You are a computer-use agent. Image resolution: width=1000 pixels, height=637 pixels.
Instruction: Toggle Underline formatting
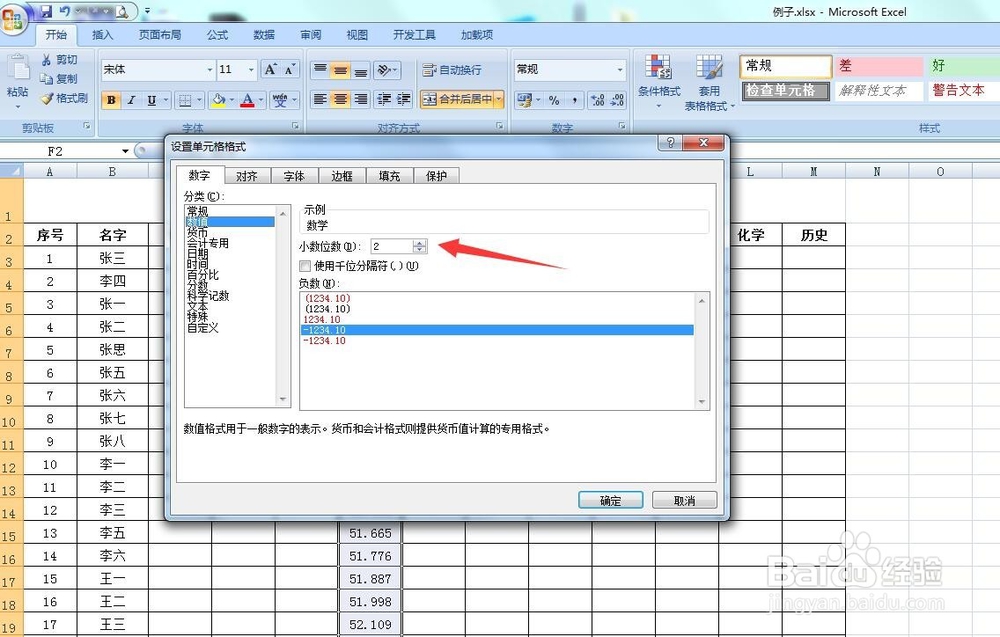click(x=151, y=100)
